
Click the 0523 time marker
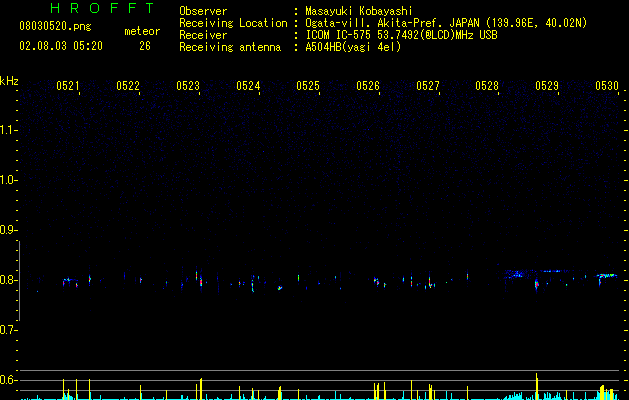coord(188,86)
